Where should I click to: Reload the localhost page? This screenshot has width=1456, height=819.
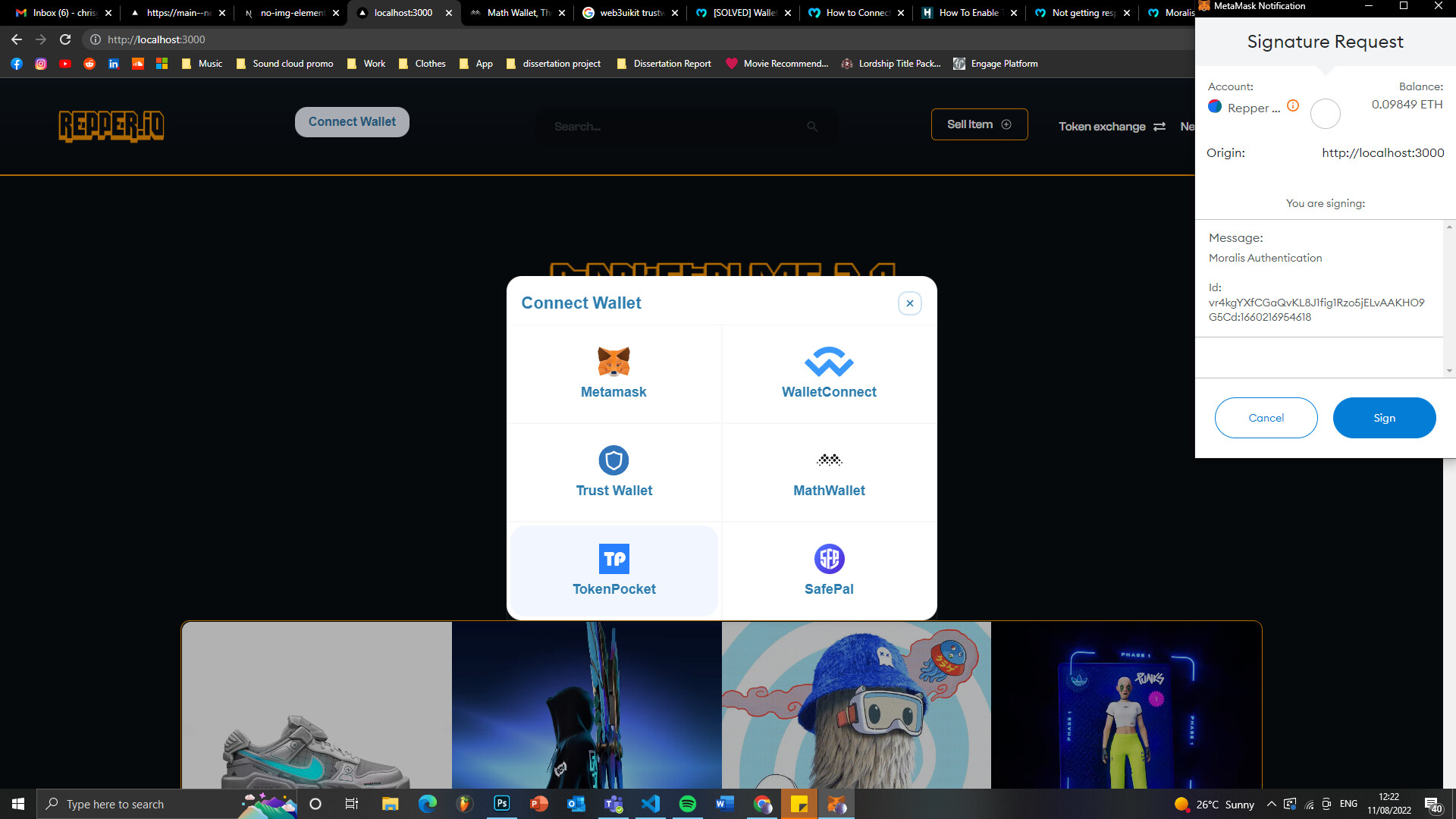click(65, 39)
